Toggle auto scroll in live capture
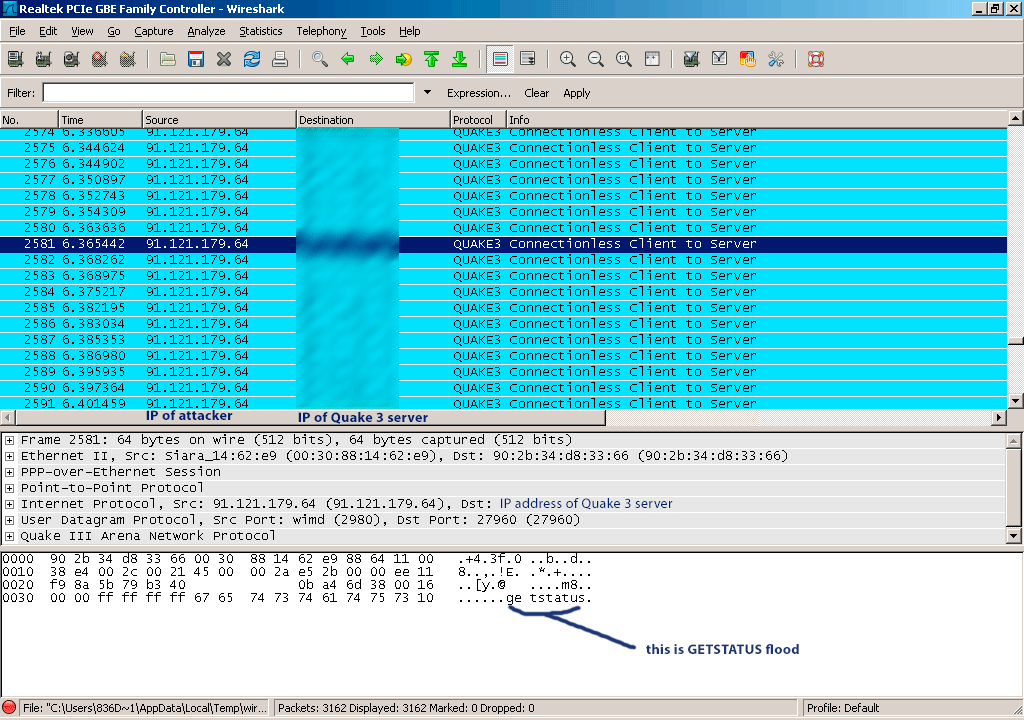1024x720 pixels. click(528, 59)
